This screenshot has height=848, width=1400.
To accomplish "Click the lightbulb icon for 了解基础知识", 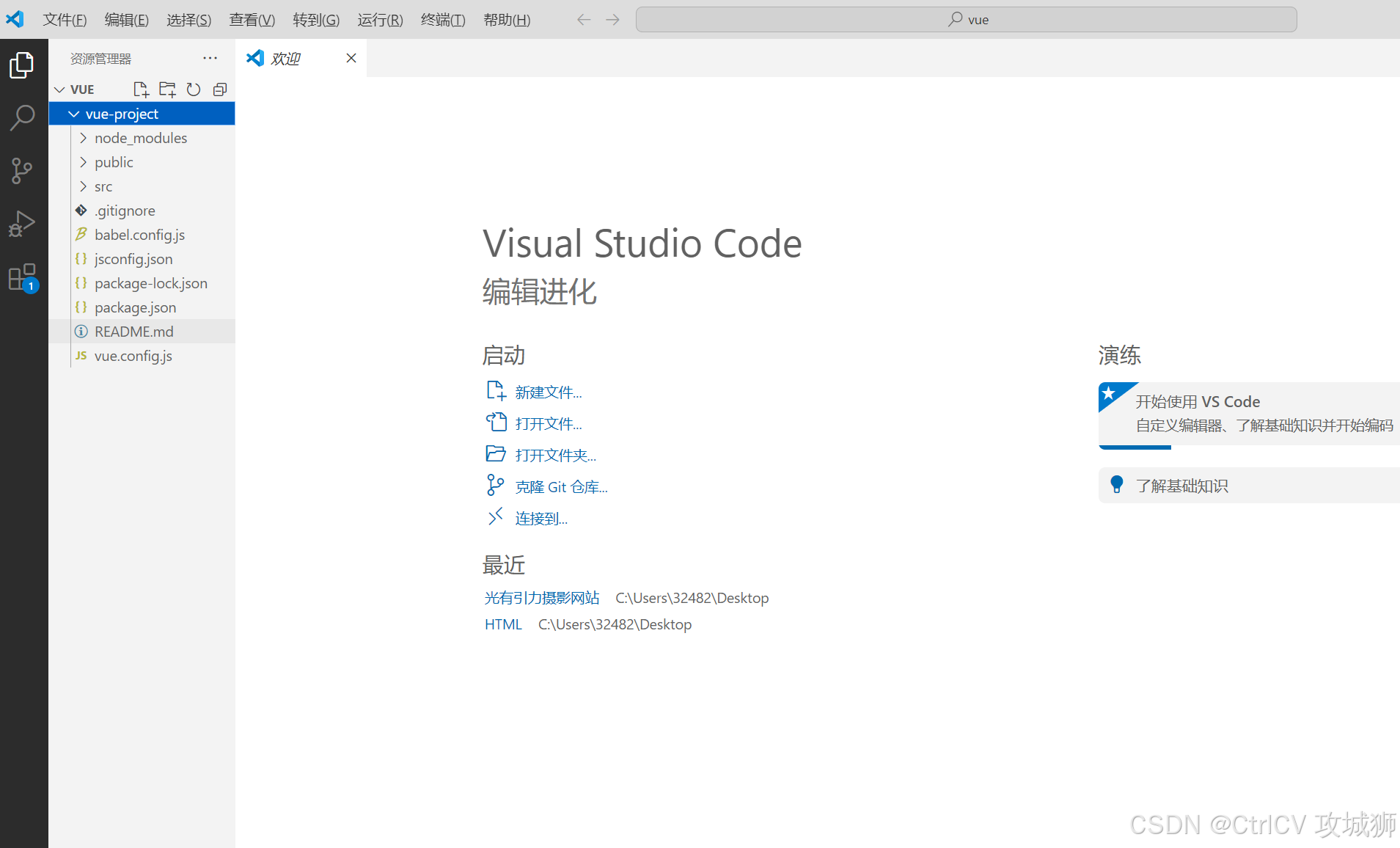I will coord(1116,485).
